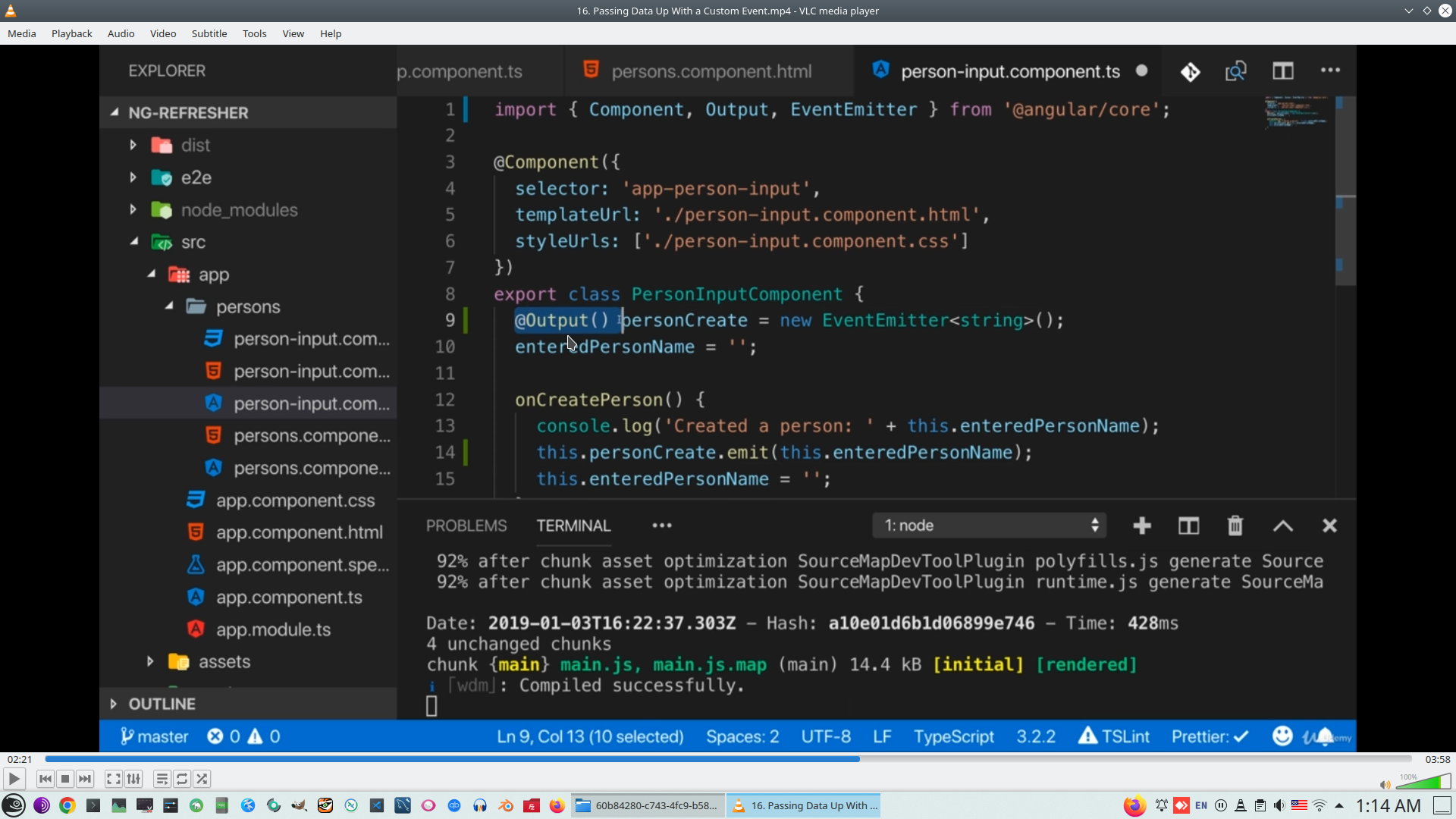This screenshot has height=819, width=1456.
Task: Open the Tools menu
Action: click(254, 33)
